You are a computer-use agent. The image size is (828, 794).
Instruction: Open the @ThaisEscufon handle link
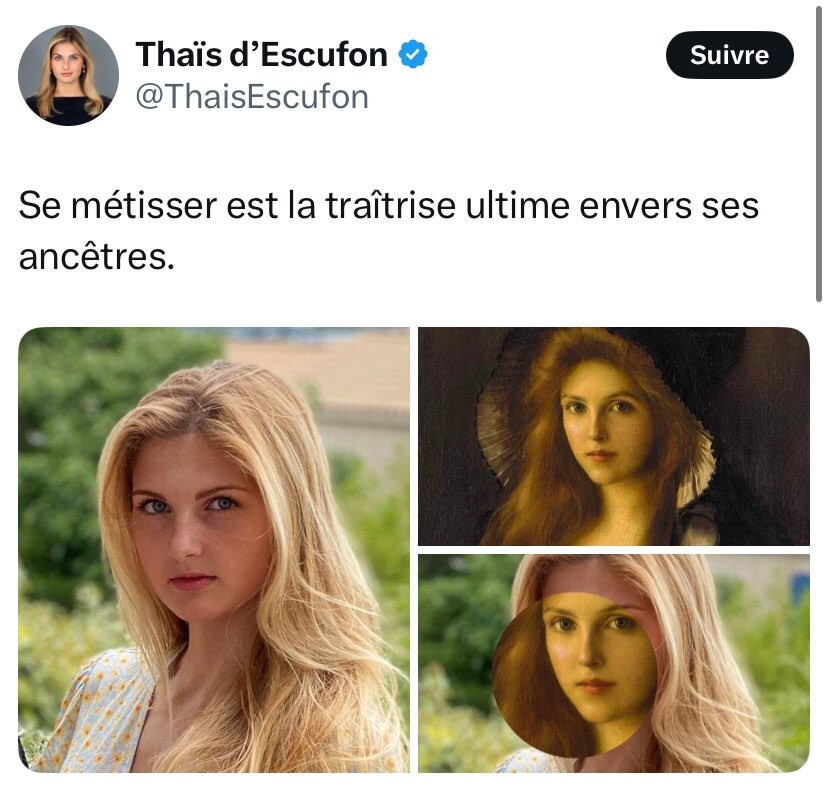(x=252, y=97)
